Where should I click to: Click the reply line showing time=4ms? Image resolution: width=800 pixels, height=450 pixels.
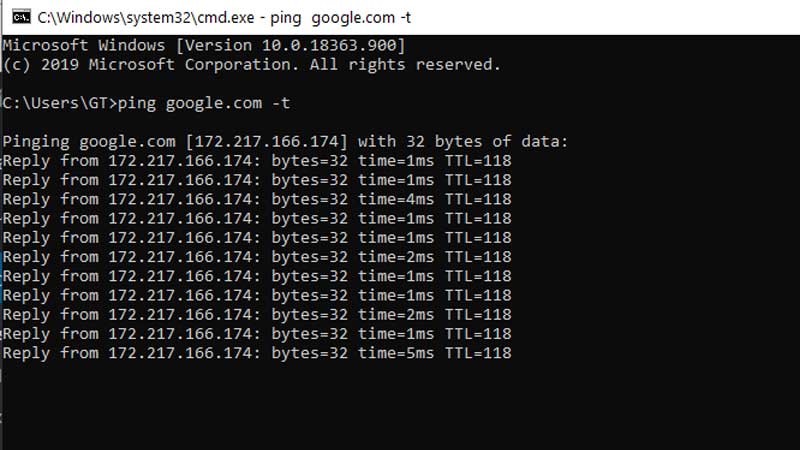256,199
